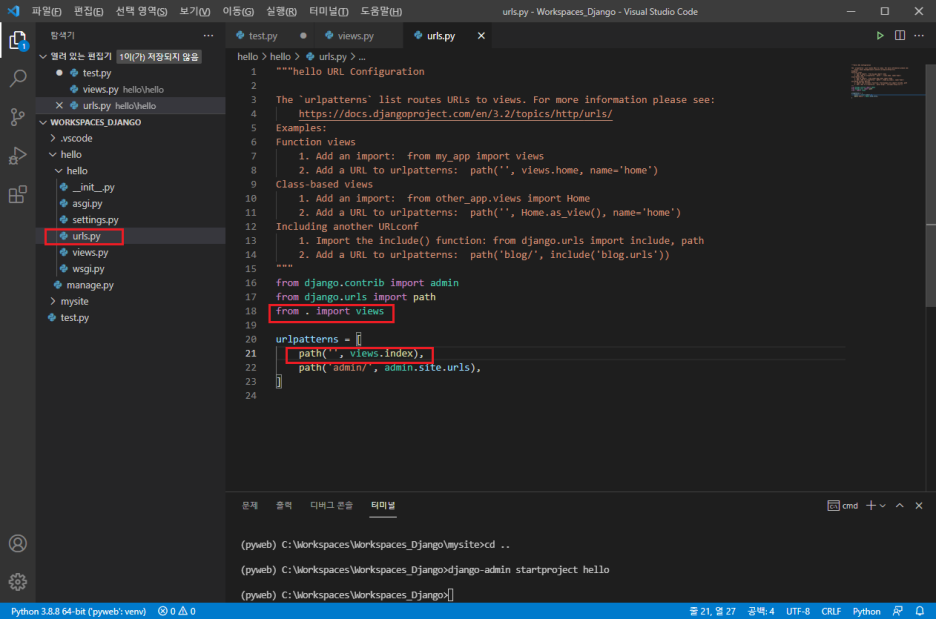Open views.py in workspace file tree
This screenshot has height=619, width=936.
(x=90, y=252)
